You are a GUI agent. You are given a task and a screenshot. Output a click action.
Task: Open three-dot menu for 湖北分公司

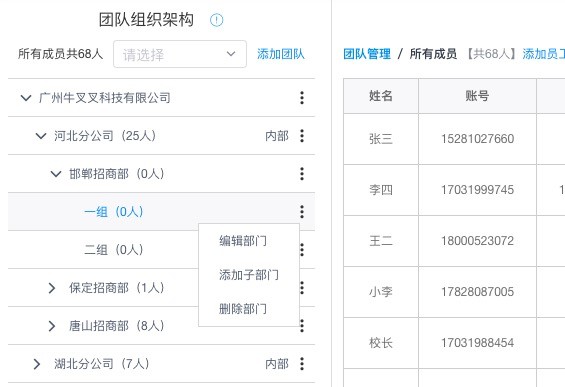(x=302, y=364)
